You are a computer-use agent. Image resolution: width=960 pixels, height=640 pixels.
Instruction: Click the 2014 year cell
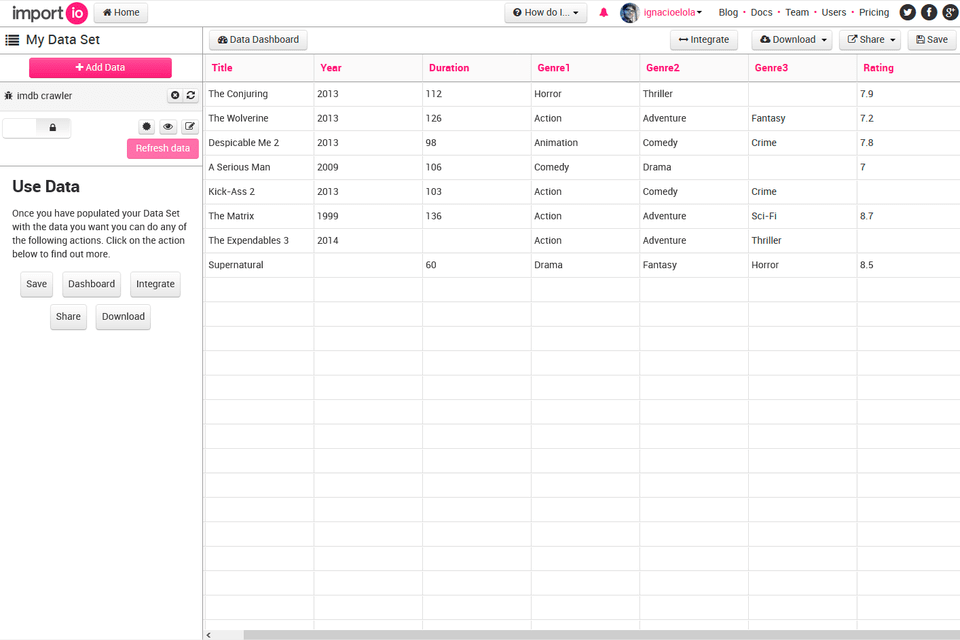click(368, 241)
